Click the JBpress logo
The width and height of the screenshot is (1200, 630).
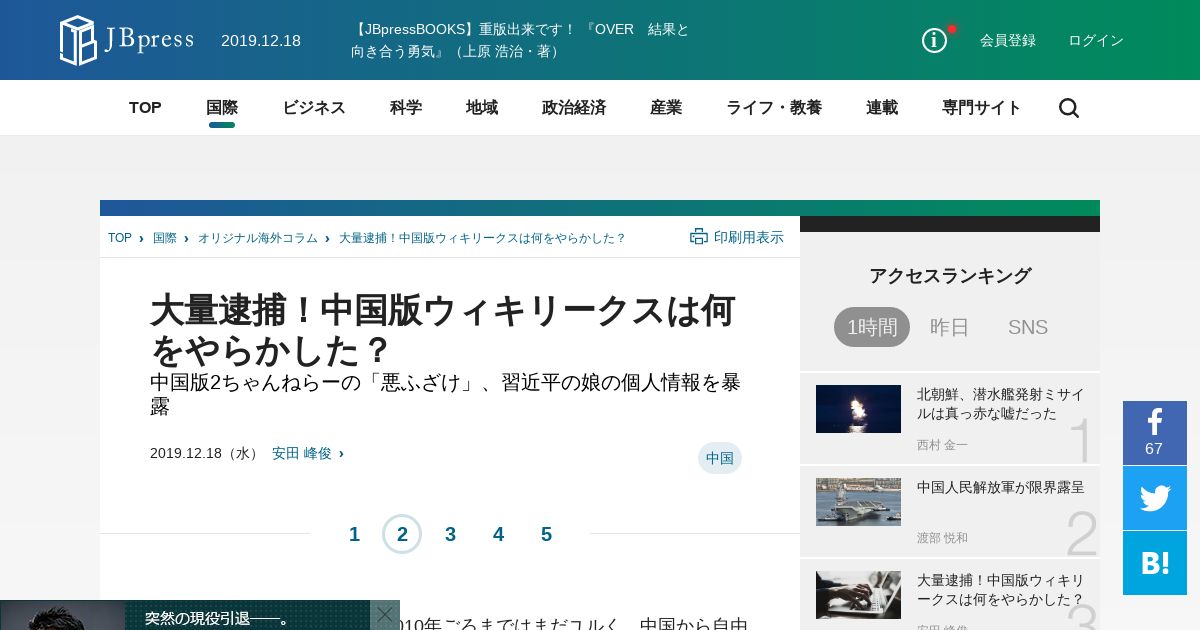tap(126, 40)
